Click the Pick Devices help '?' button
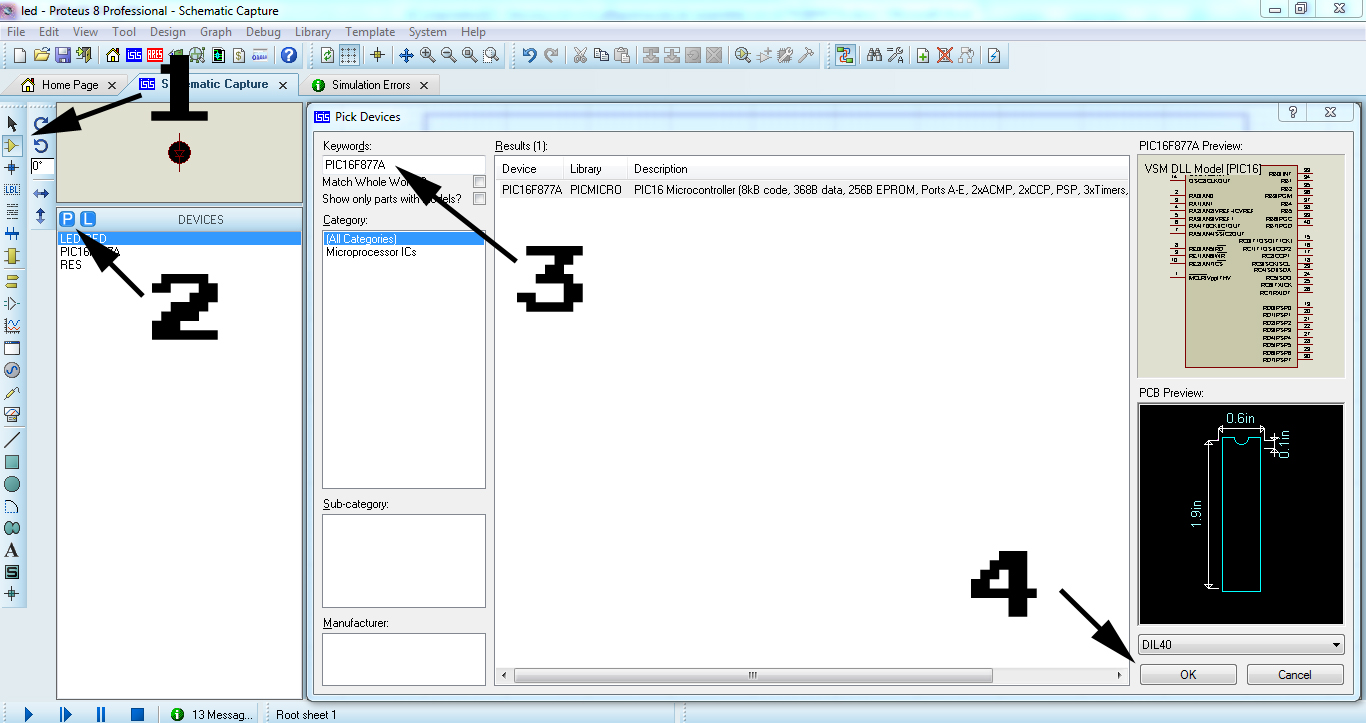 (1293, 113)
